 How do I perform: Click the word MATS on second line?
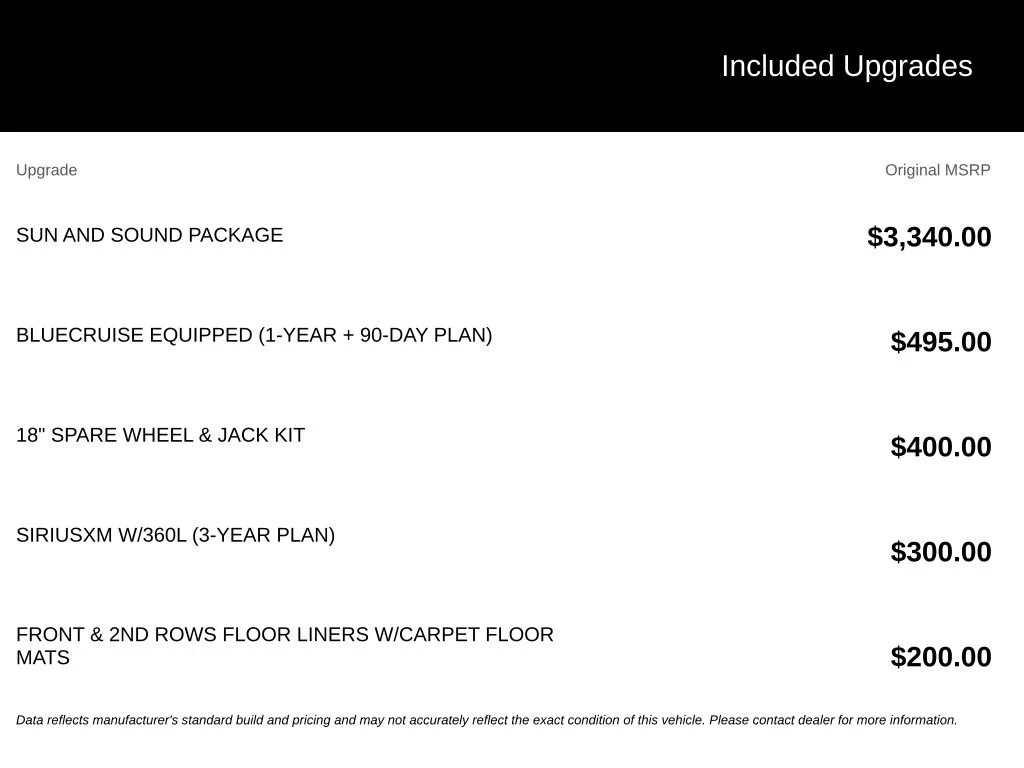42,658
